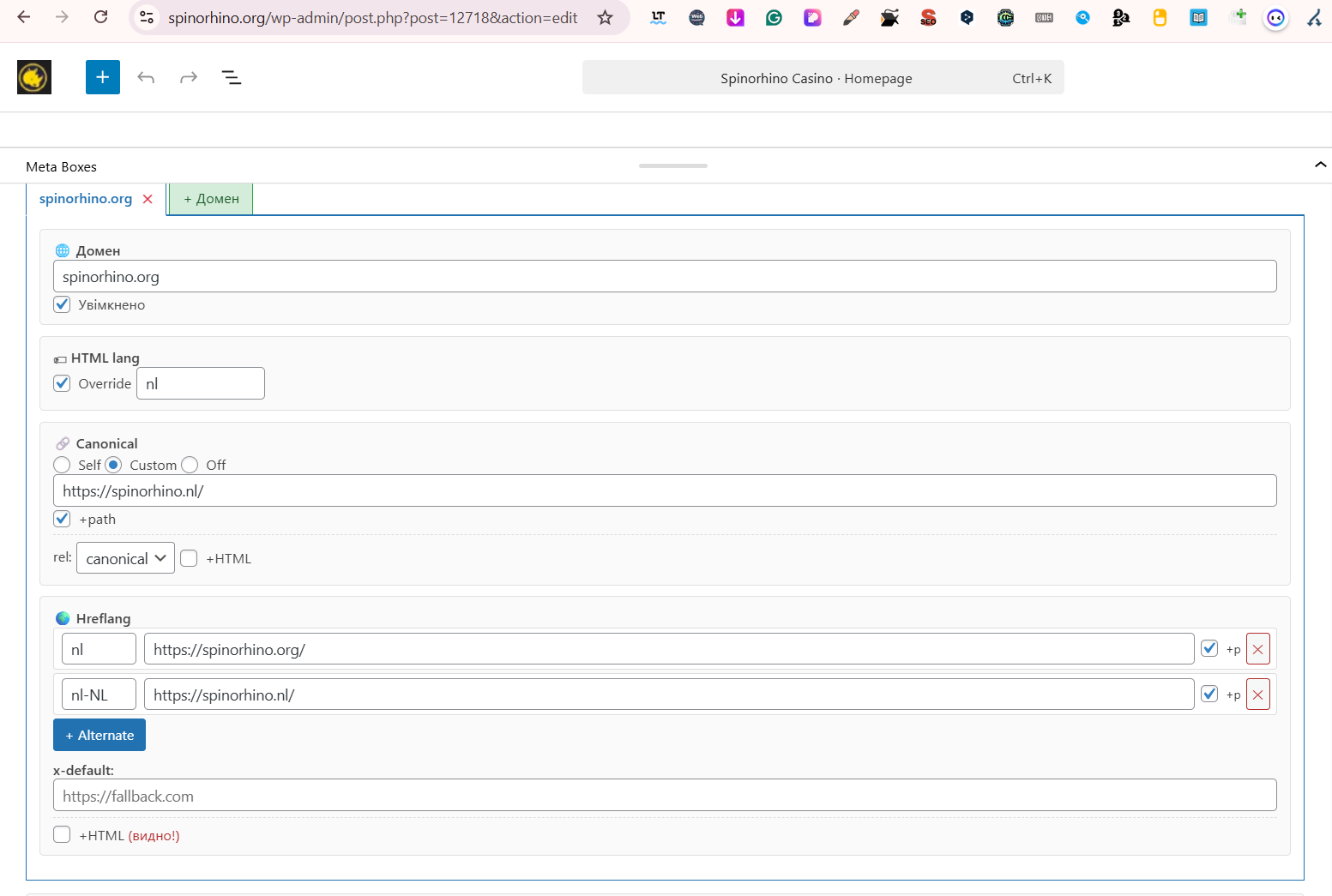The height and width of the screenshot is (896, 1332).
Task: Open the Spinorhino Casino Homepage command bar
Action: (x=823, y=78)
